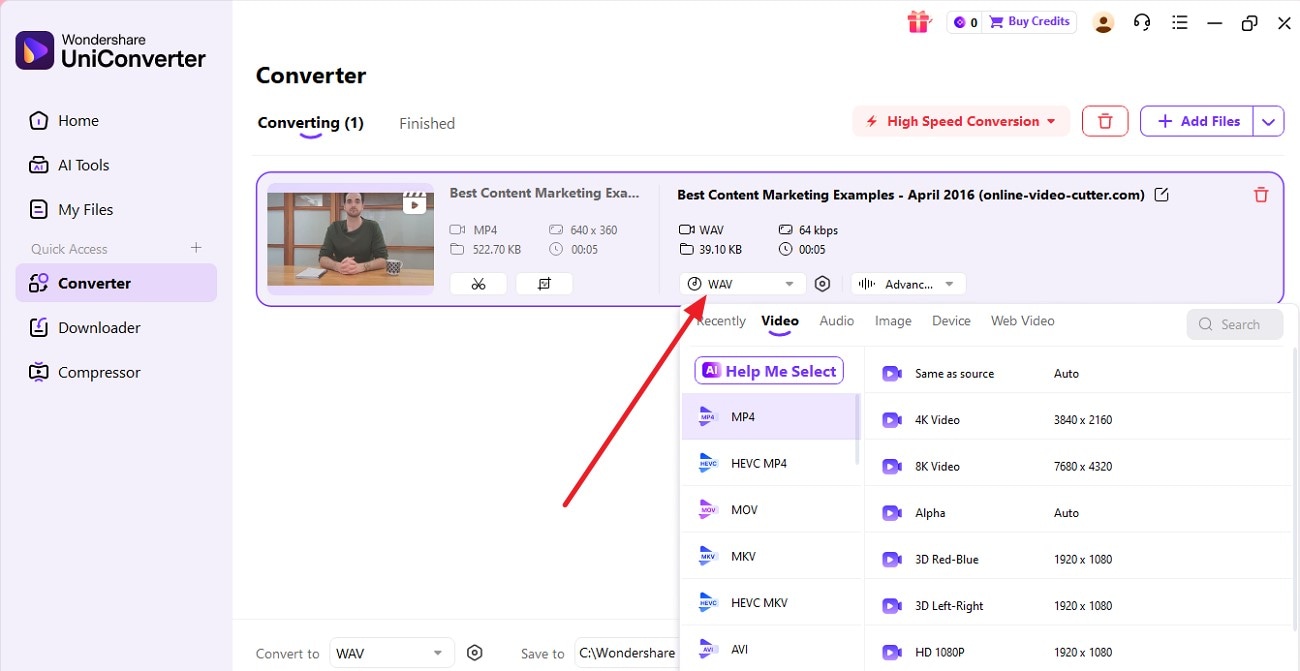
Task: Click the Help Me Select AI button
Action: click(768, 370)
